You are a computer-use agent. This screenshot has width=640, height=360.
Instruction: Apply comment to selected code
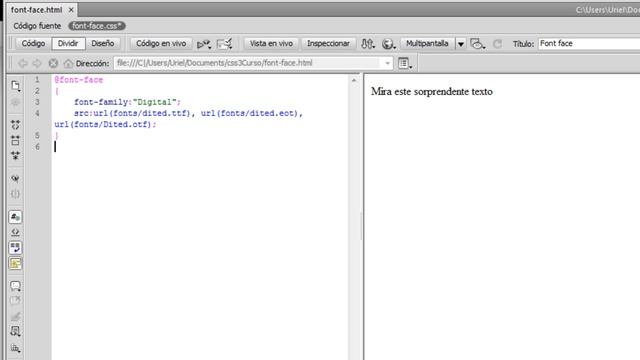pos(16,286)
